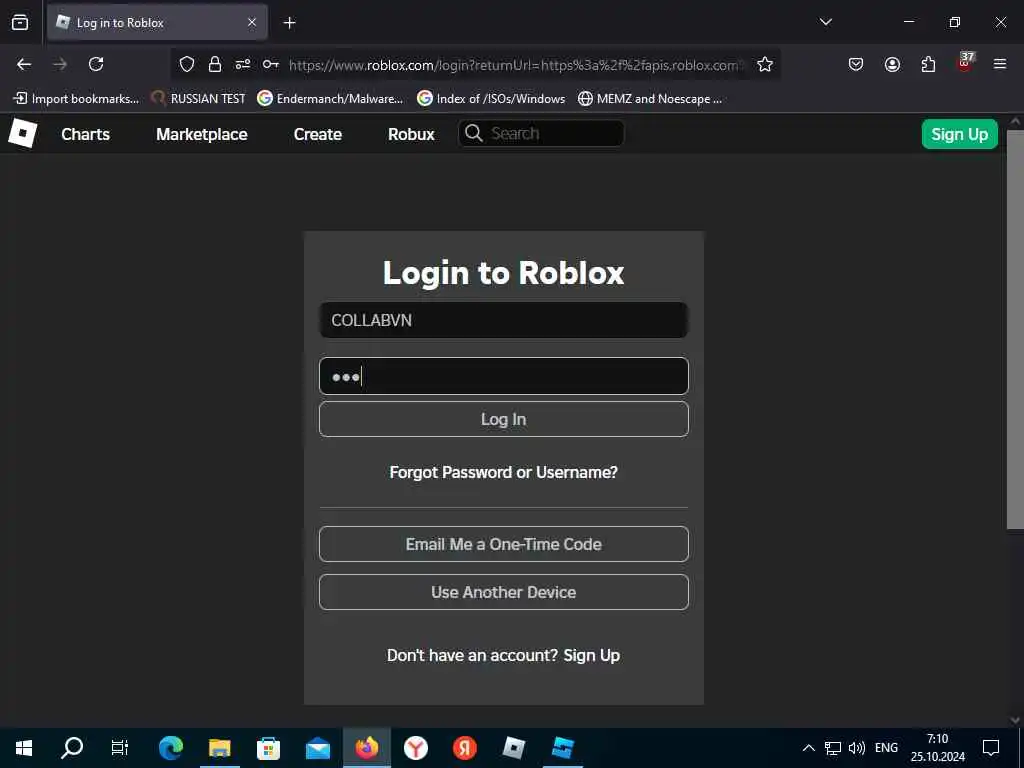
Task: Click the page vertical scrollbar thumb
Action: (x=1015, y=330)
